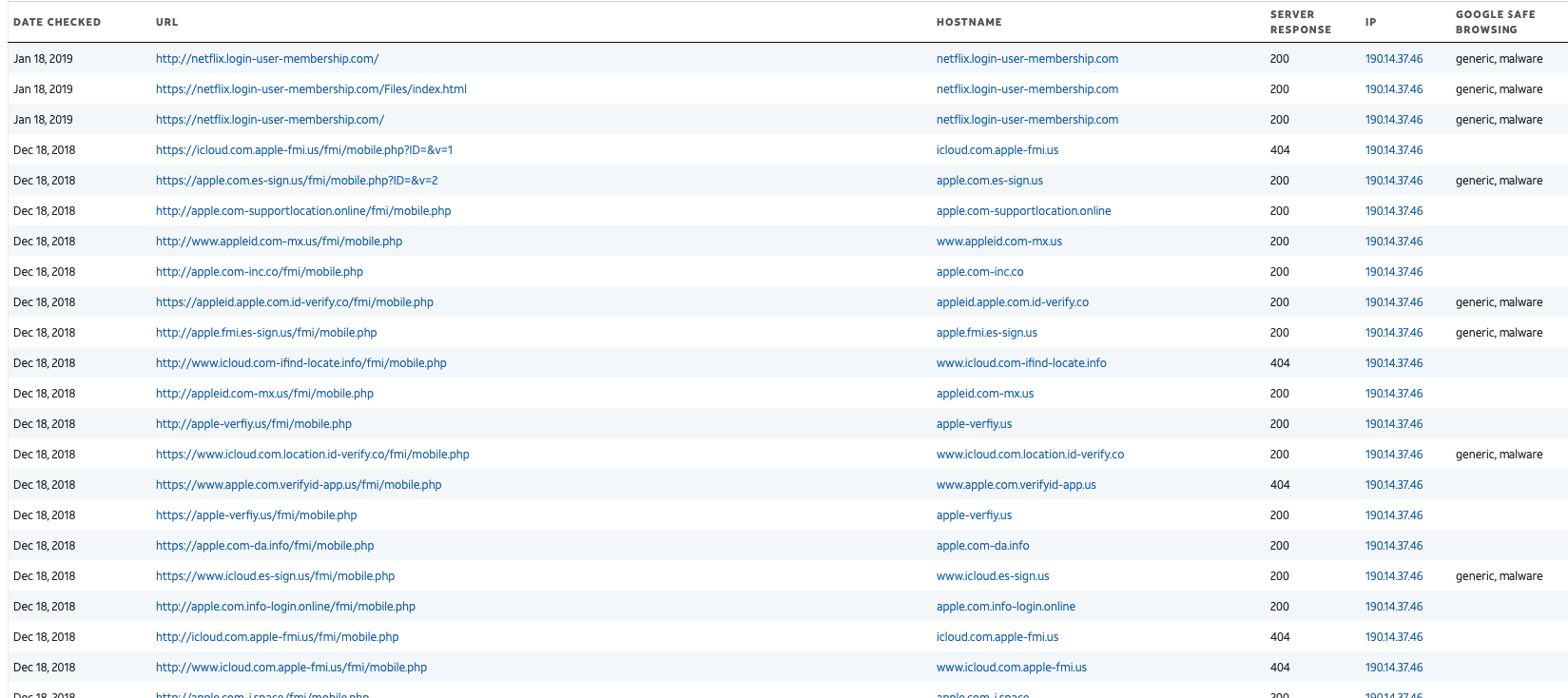Image resolution: width=1568 pixels, height=698 pixels.
Task: Open IP link in netflix Files/index.html row
Action: (1394, 89)
